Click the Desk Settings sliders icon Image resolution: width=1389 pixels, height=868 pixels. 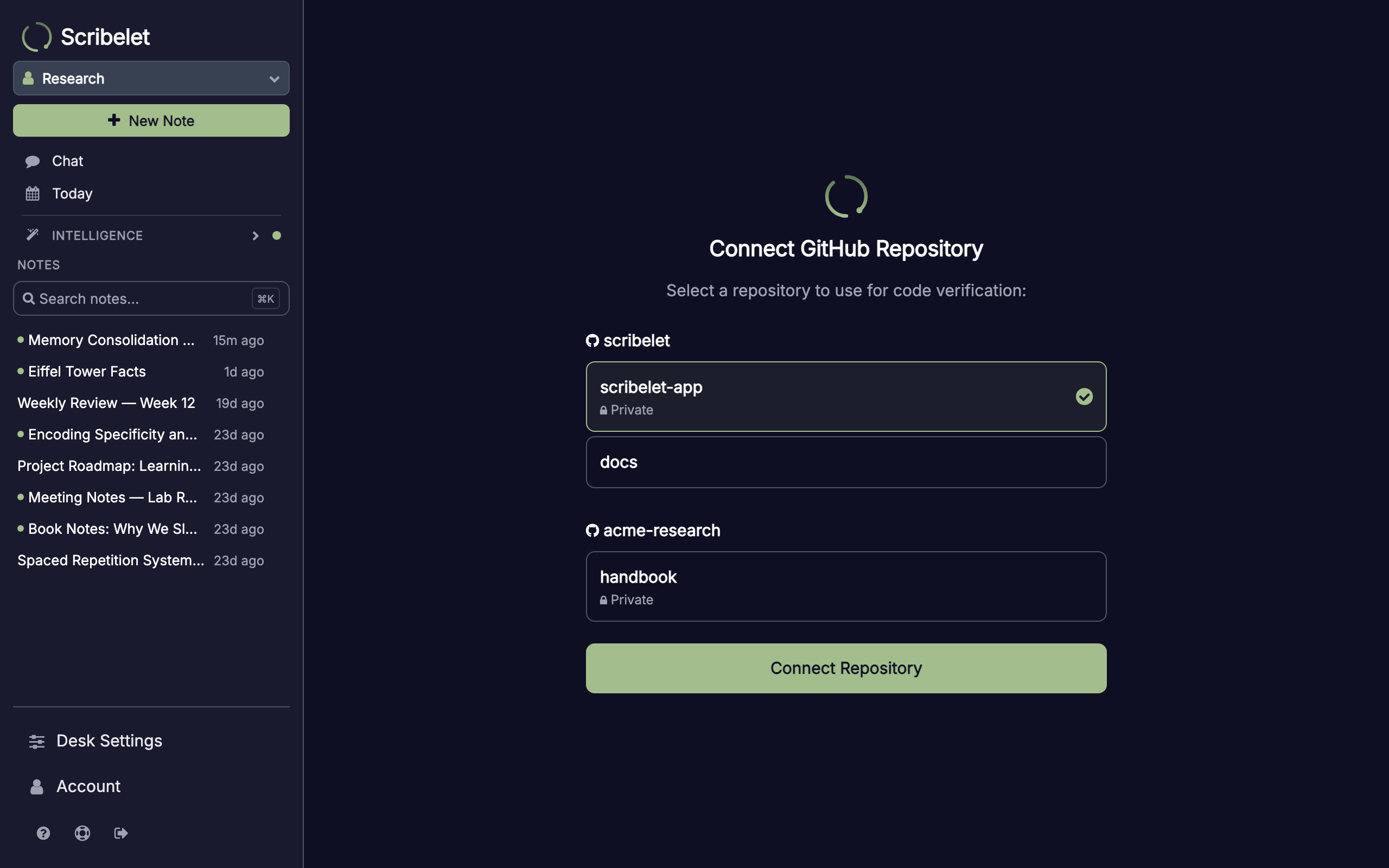(37, 741)
